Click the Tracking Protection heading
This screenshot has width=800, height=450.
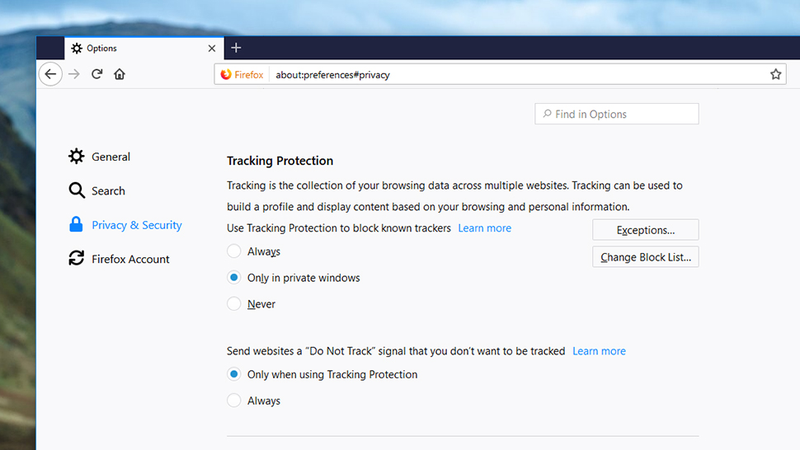click(x=280, y=161)
